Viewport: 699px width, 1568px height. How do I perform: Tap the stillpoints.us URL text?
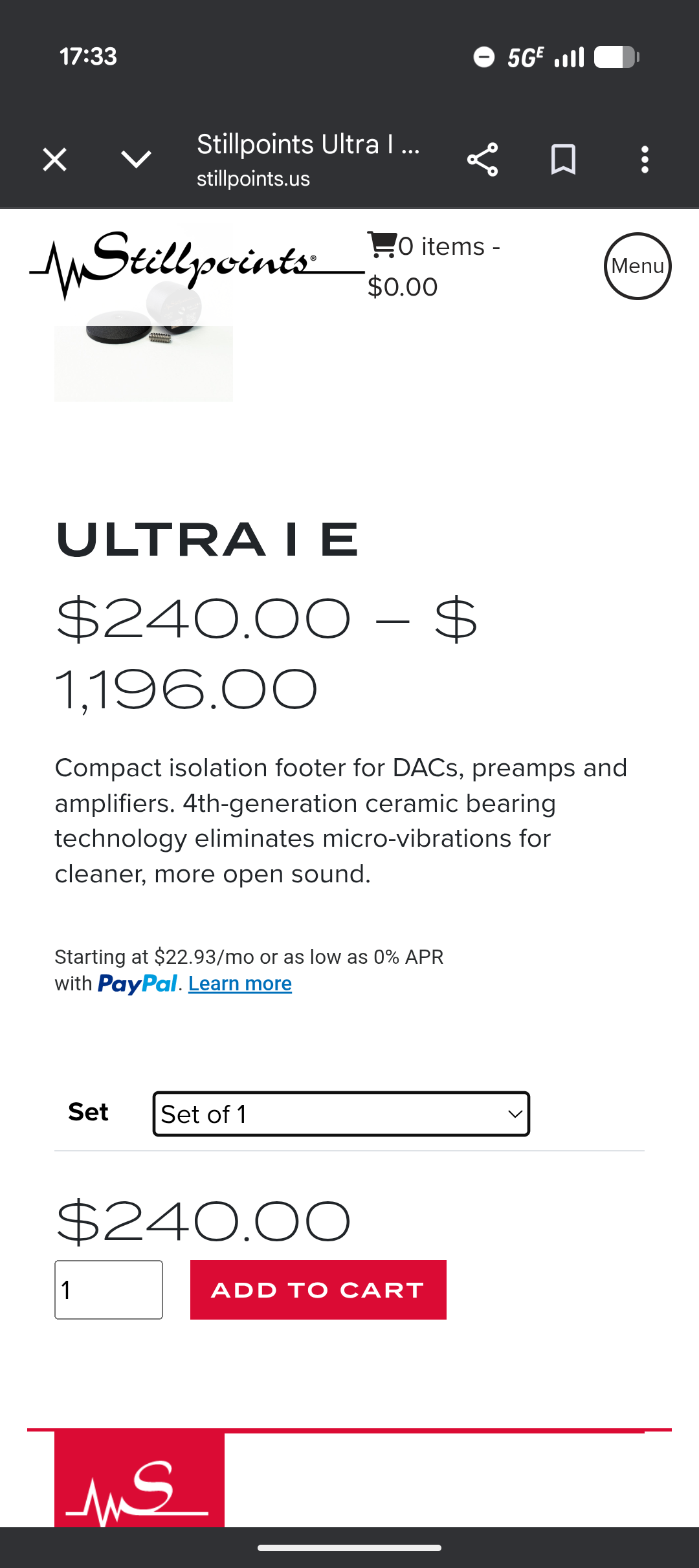pyautogui.click(x=253, y=179)
